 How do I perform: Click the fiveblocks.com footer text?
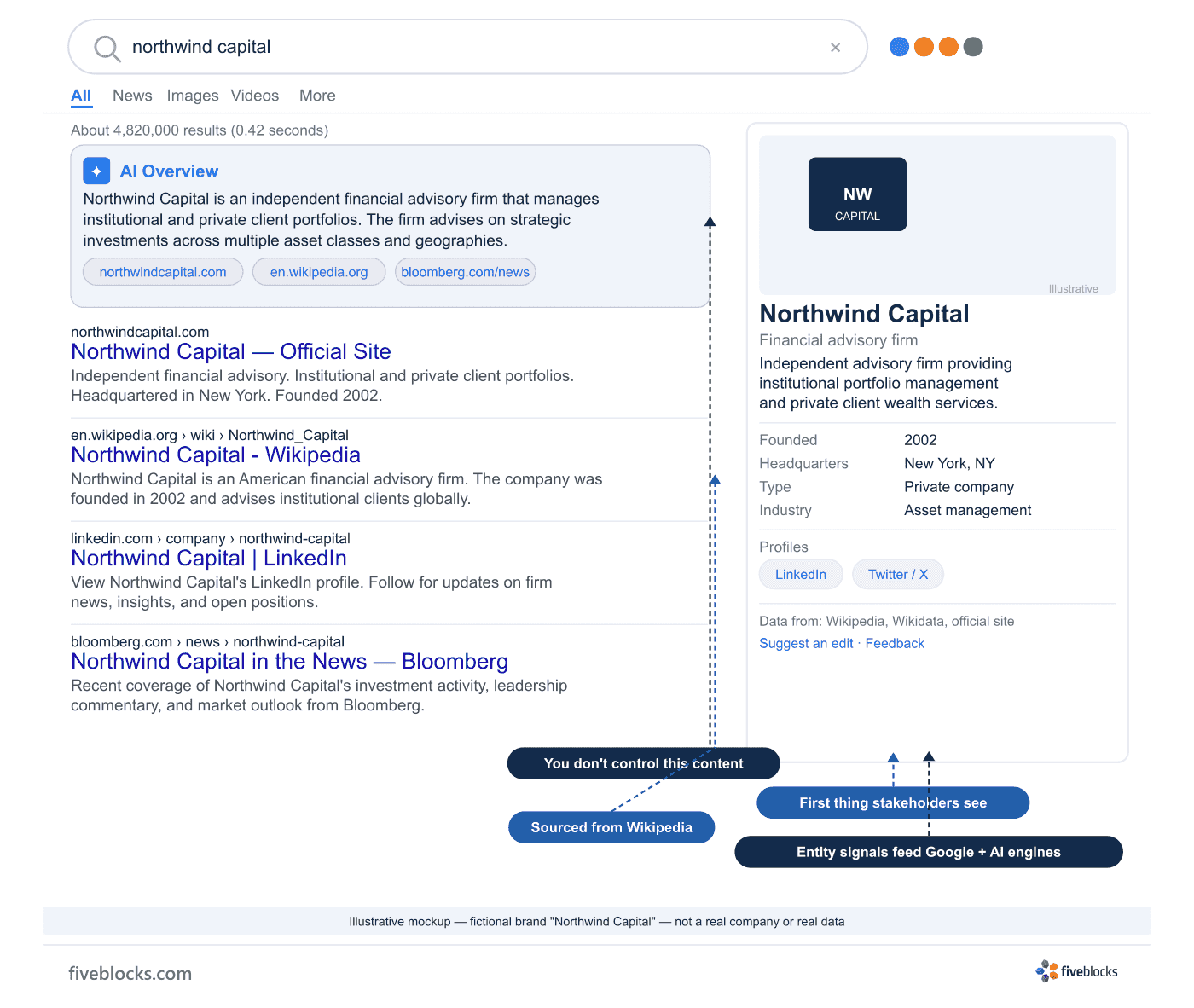click(x=130, y=973)
